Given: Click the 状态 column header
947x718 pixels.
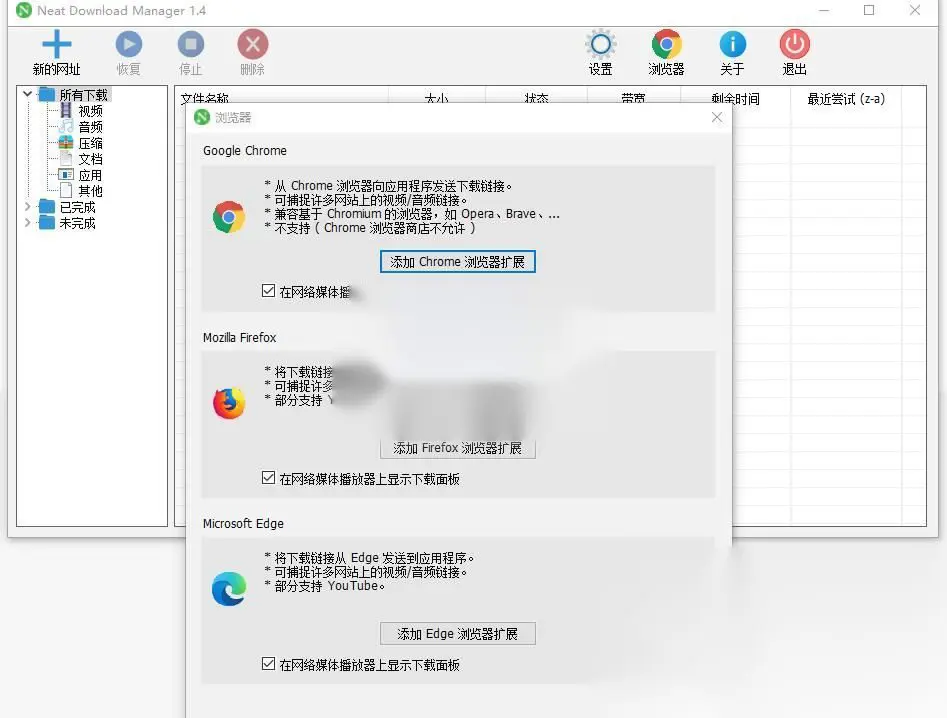Looking at the screenshot, I should coord(536,97).
